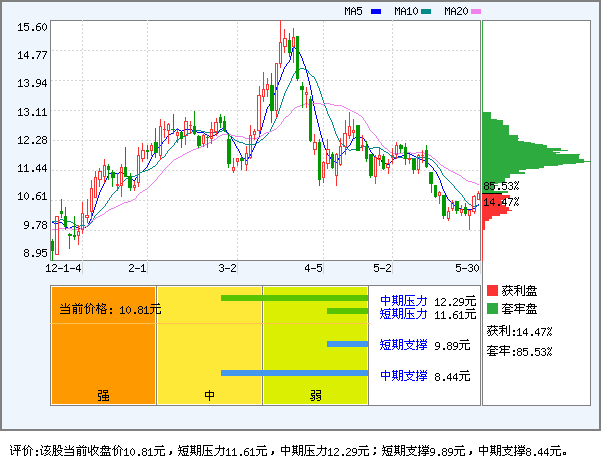Select the yellow 中 zone
601x456 pixels.
tap(209, 360)
